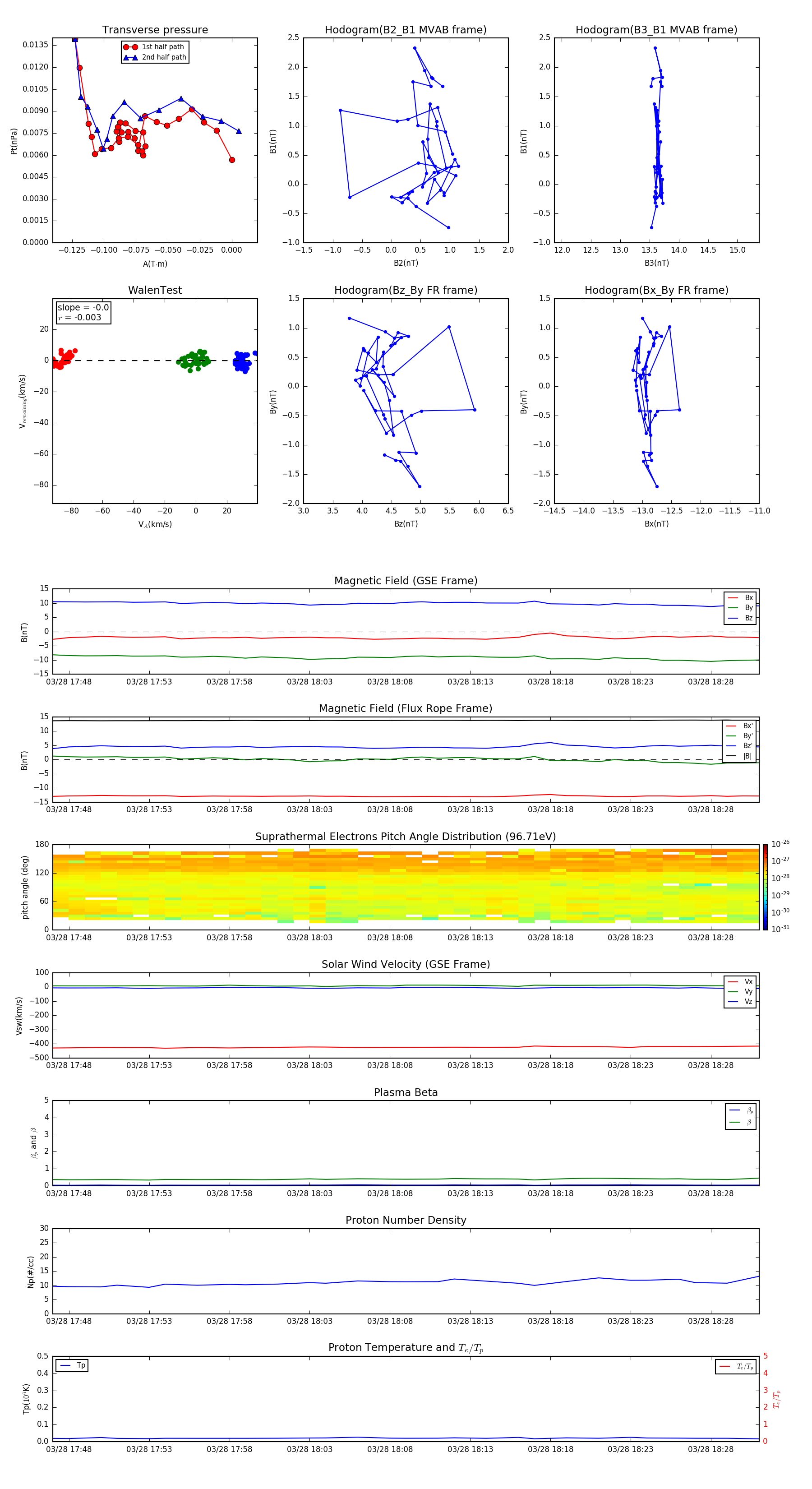Click 'VA(km/s)' axis label in WalenTest
The height and width of the screenshot is (1489, 812).
click(155, 524)
